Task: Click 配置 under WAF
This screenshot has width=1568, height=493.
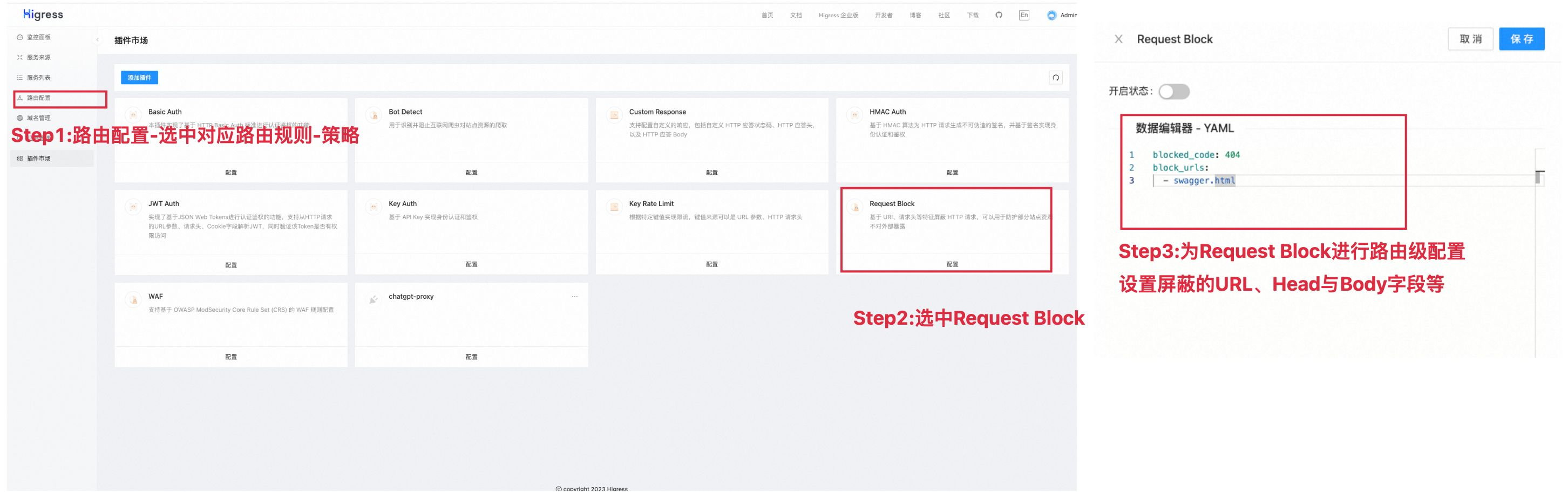Action: click(x=232, y=357)
